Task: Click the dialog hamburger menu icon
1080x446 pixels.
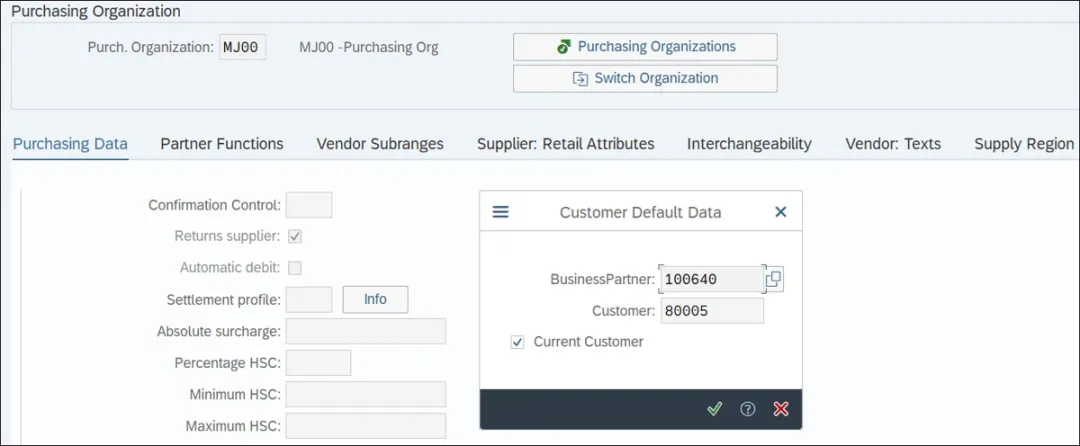Action: coord(501,212)
